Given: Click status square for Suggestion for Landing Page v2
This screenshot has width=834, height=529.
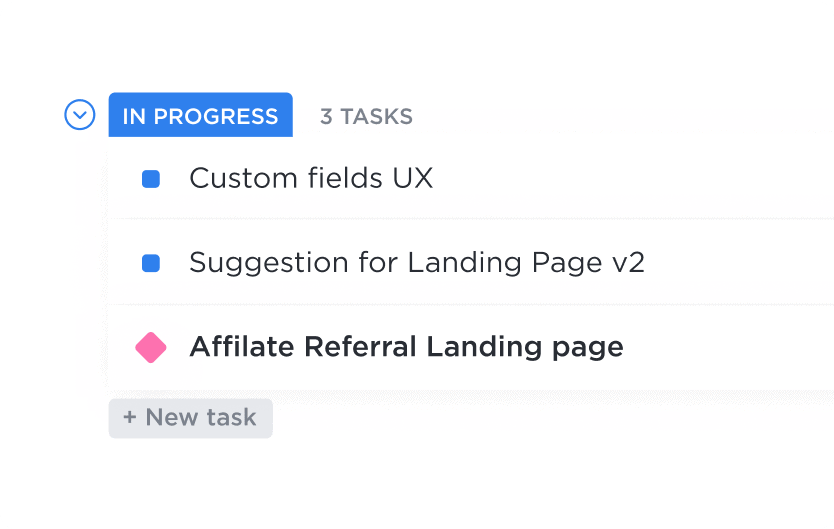Looking at the screenshot, I should [x=151, y=263].
